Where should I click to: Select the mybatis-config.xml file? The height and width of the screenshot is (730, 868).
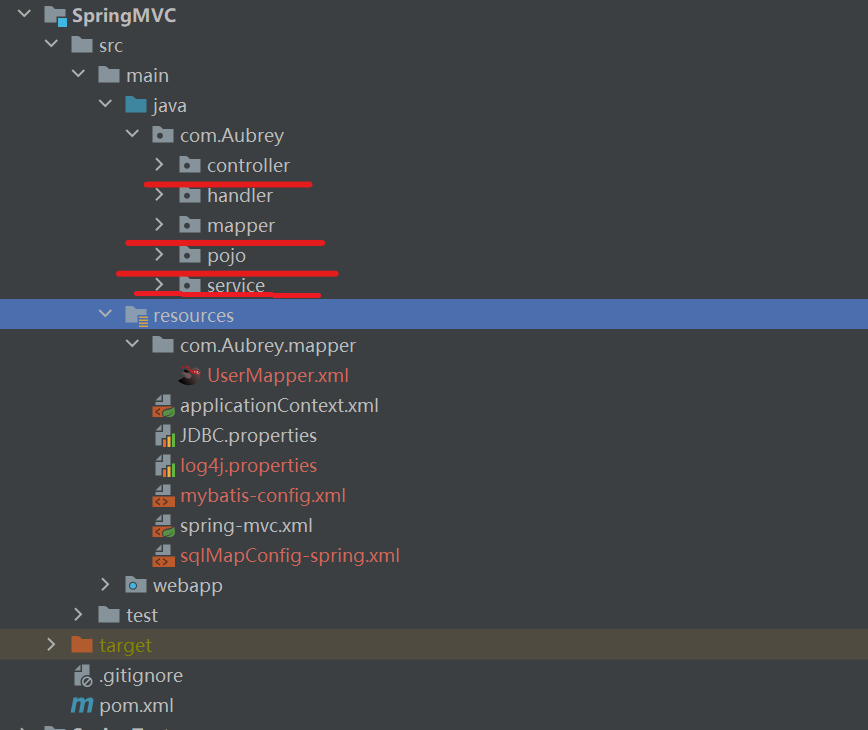pyautogui.click(x=263, y=495)
